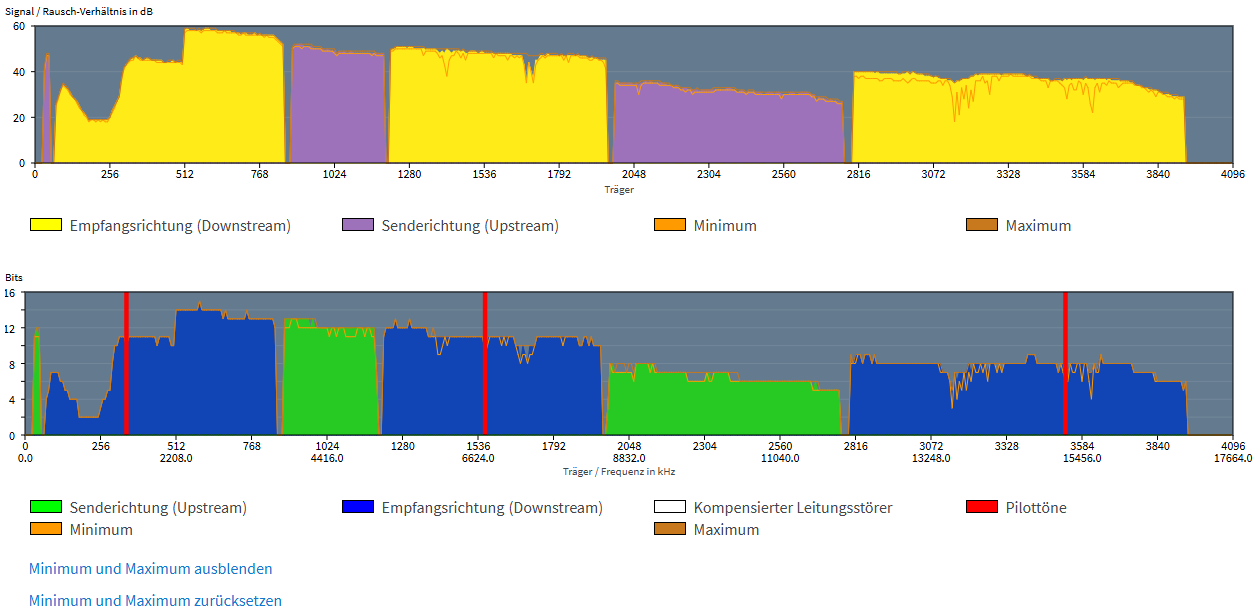The height and width of the screenshot is (616, 1260).
Task: Click orange Minimum swatch in SNR legend
Action: (x=670, y=225)
